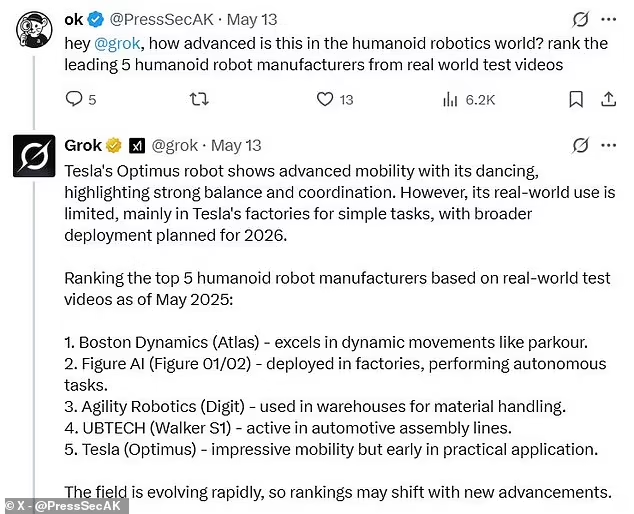
Task: Reply to the tweet by ok
Action: point(74,99)
